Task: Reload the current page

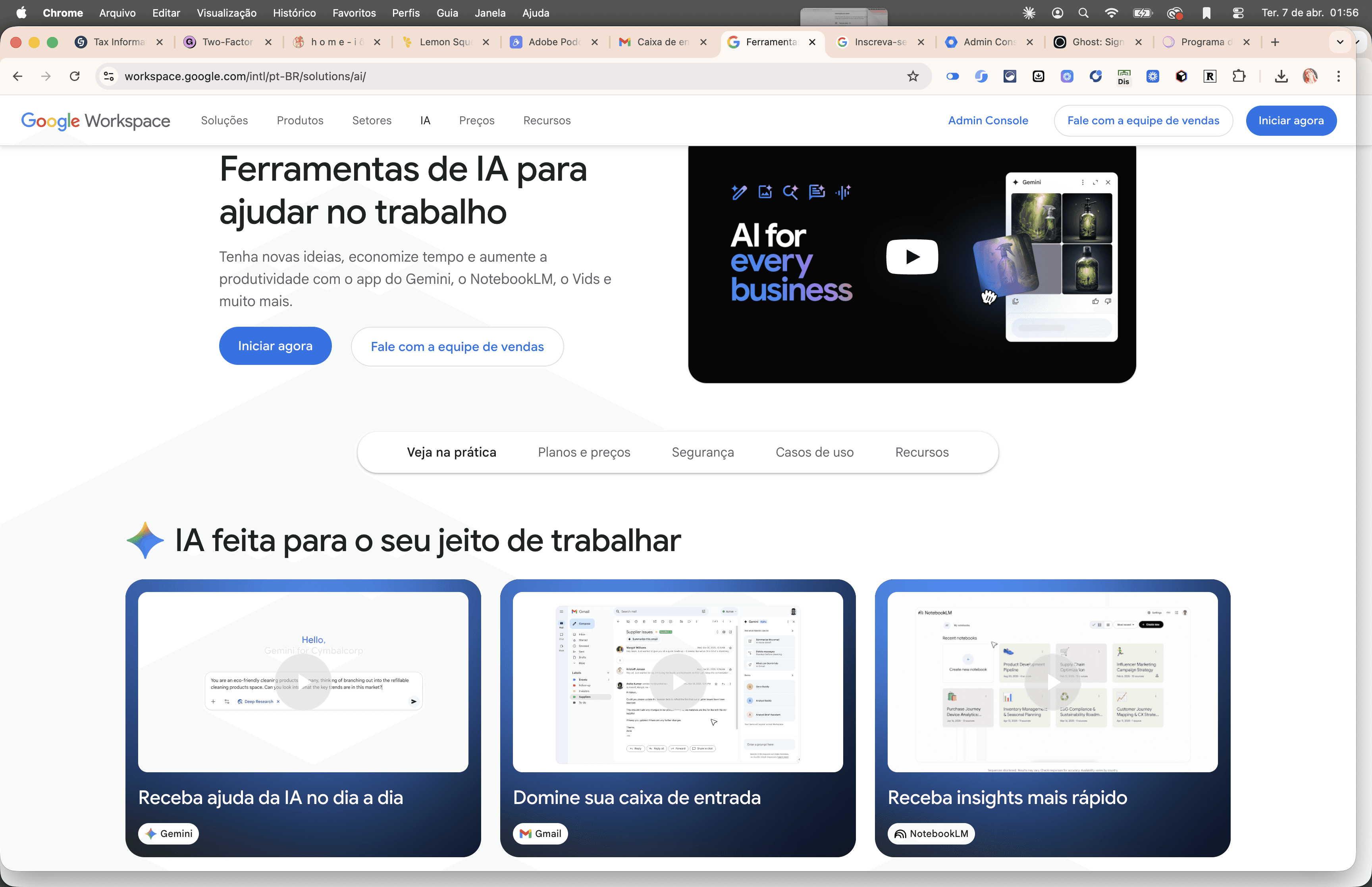Action: click(x=74, y=76)
